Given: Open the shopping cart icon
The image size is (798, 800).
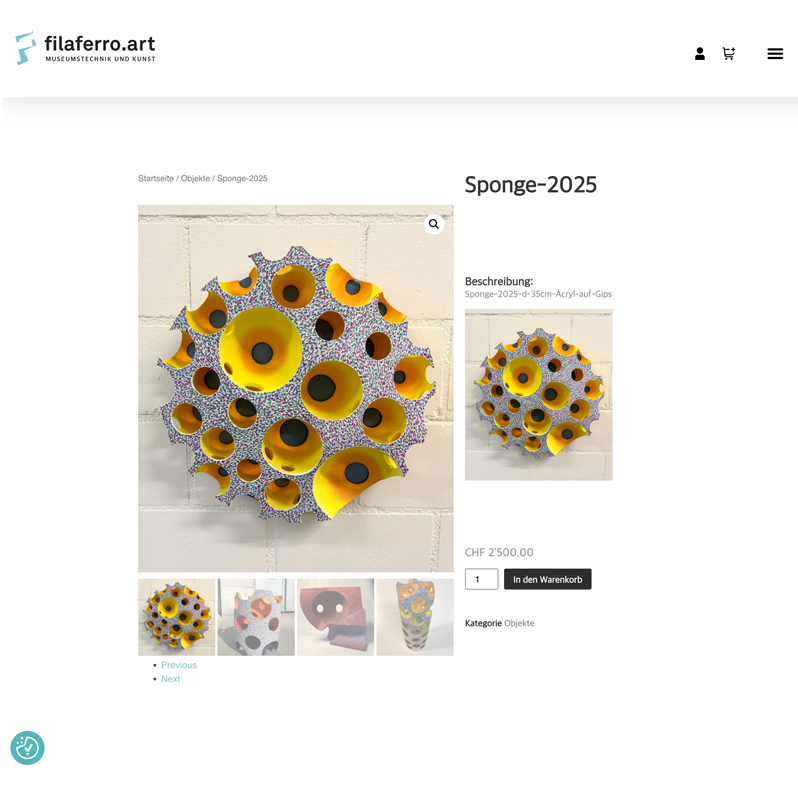Looking at the screenshot, I should pos(729,54).
